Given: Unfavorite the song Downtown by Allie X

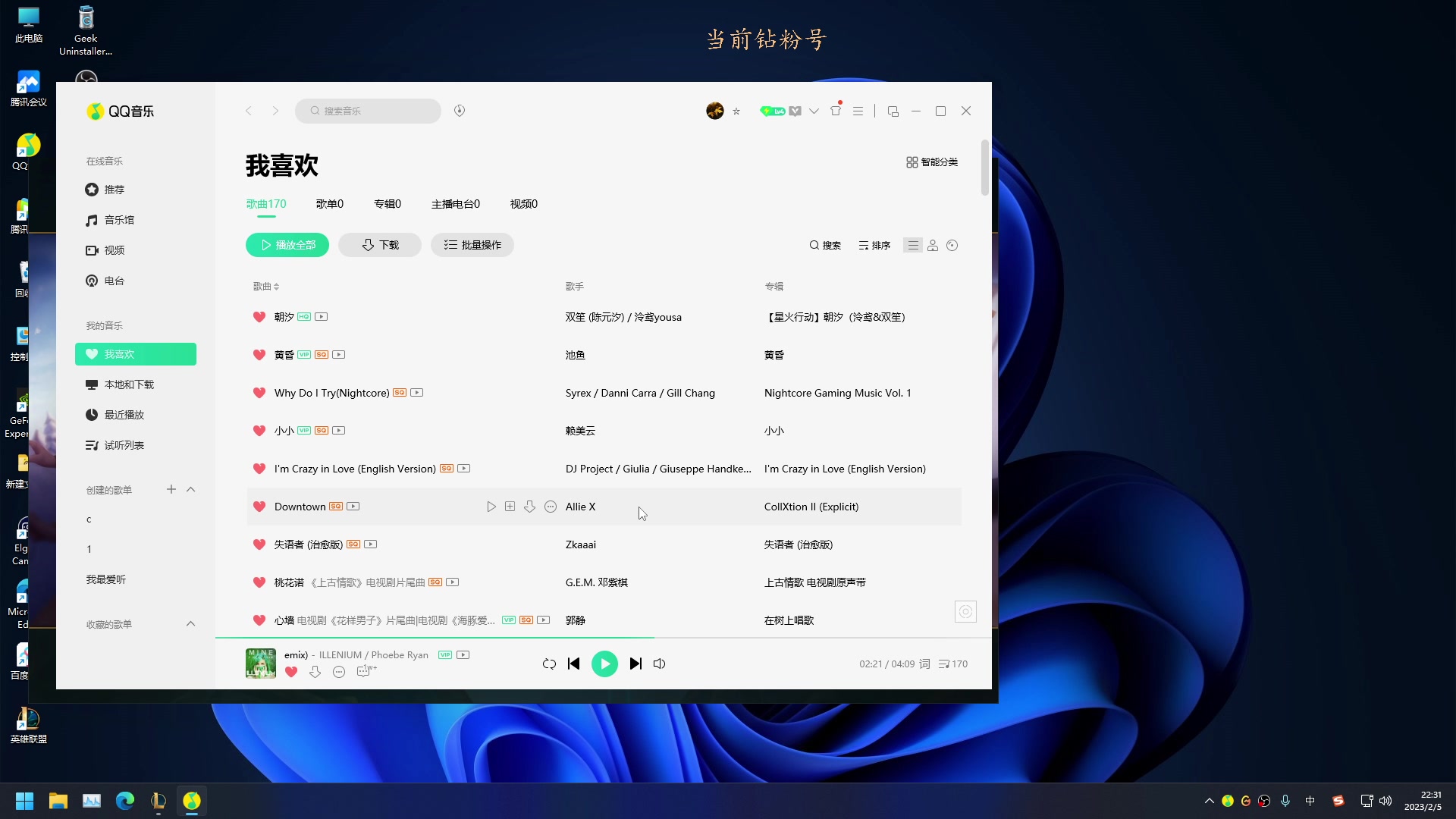Looking at the screenshot, I should (x=259, y=507).
